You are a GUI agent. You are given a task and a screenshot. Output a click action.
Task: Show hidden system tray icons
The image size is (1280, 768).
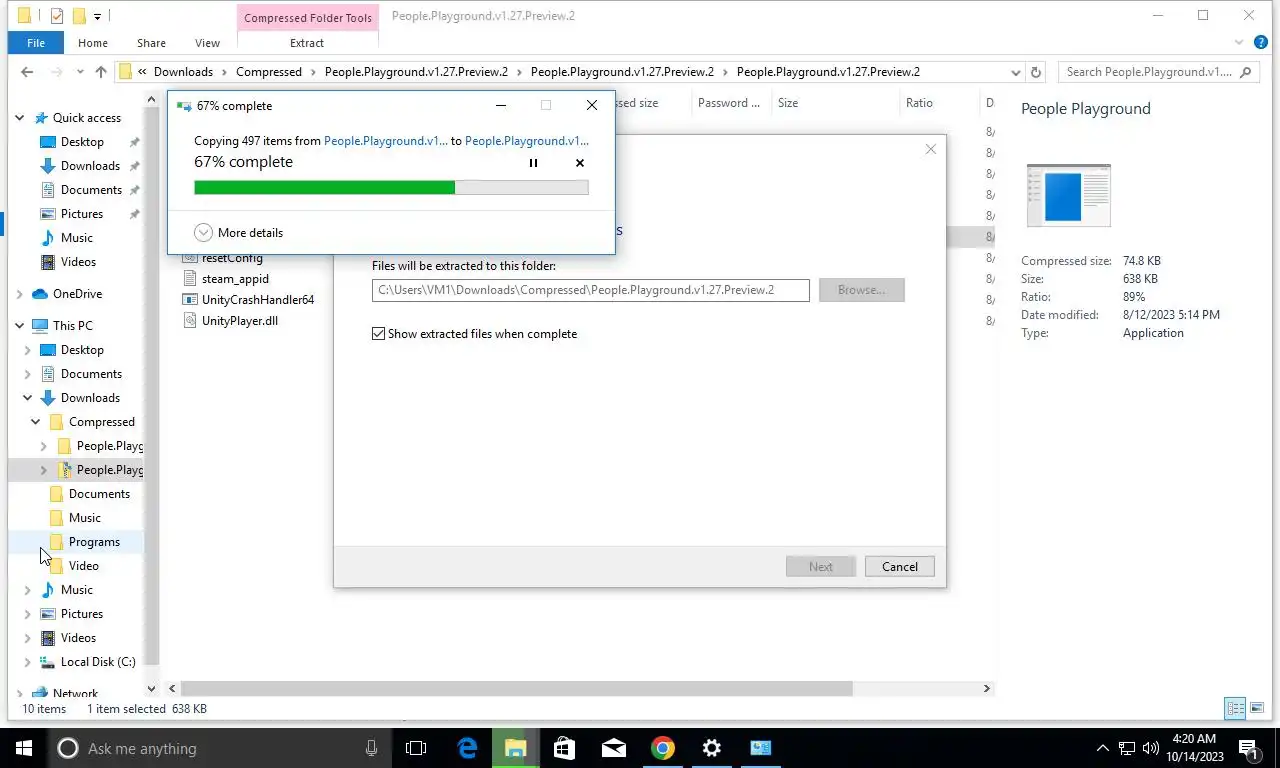click(1103, 748)
